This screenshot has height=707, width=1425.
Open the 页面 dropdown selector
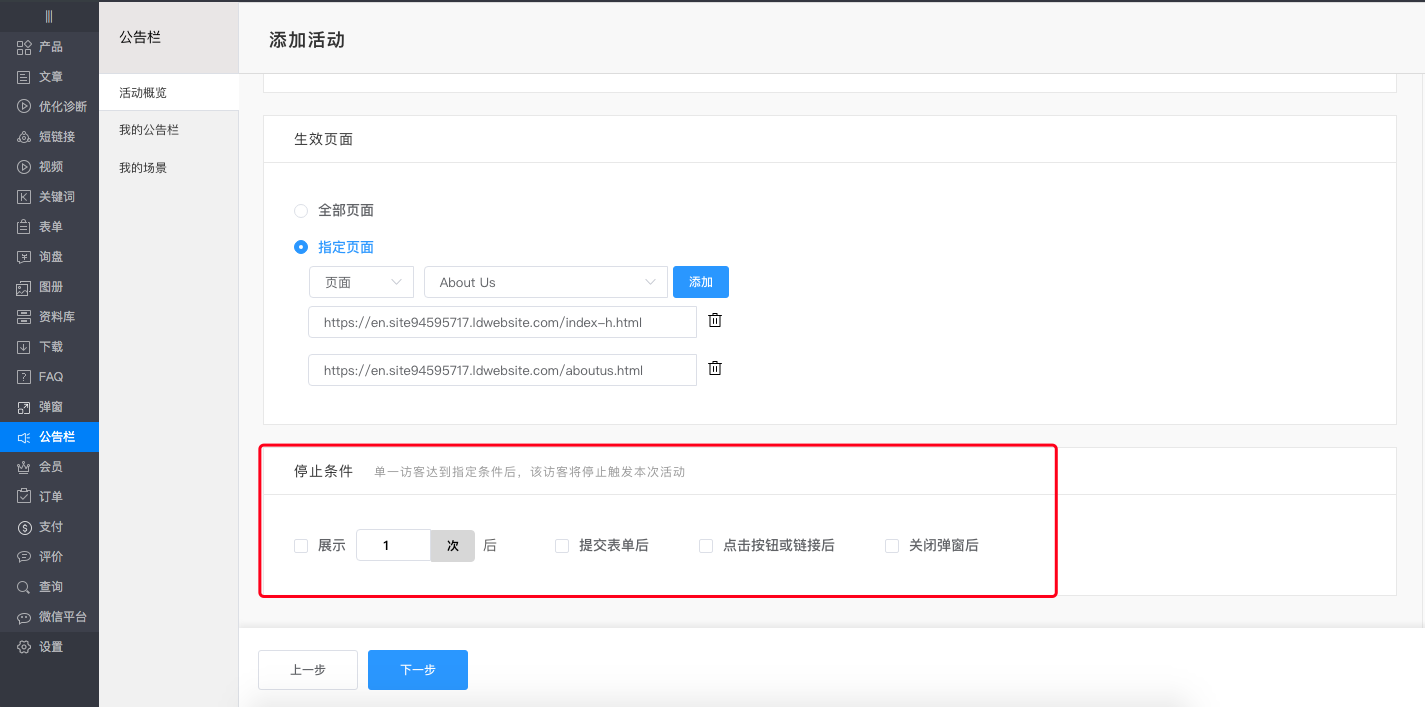tap(361, 282)
